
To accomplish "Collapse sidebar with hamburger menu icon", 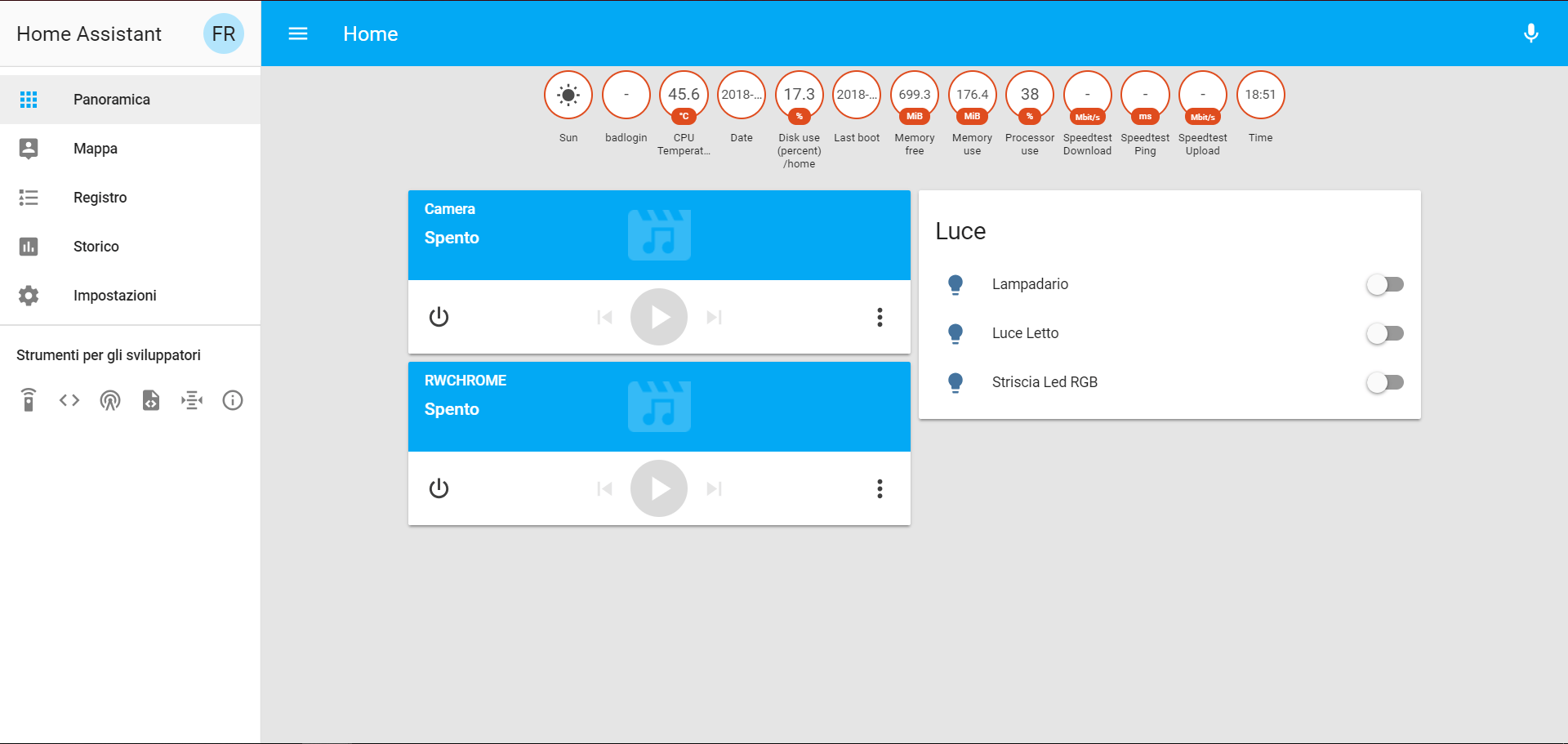I will pyautogui.click(x=298, y=33).
